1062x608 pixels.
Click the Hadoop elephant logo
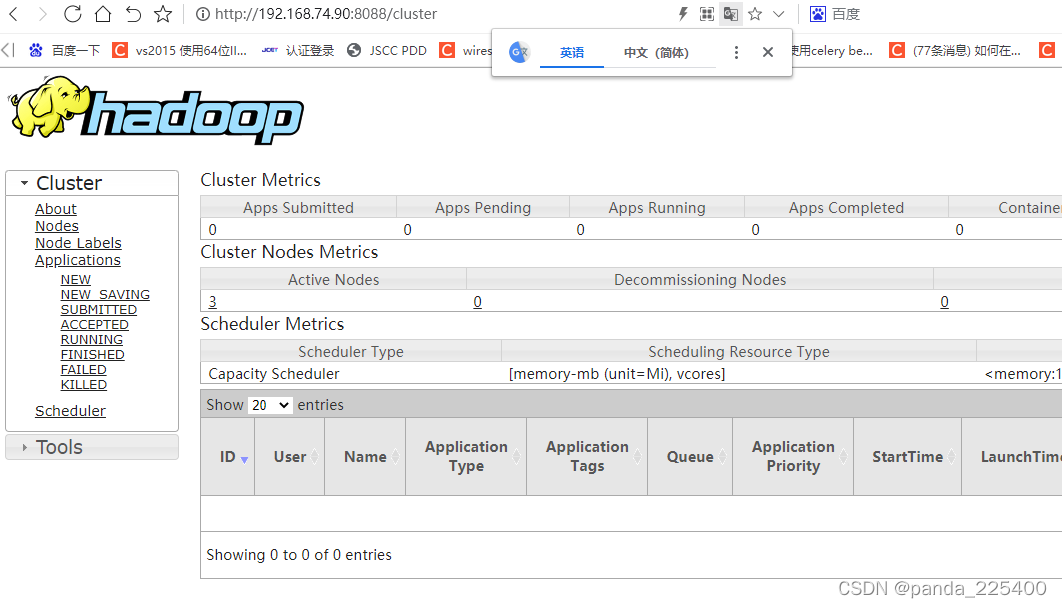click(156, 110)
